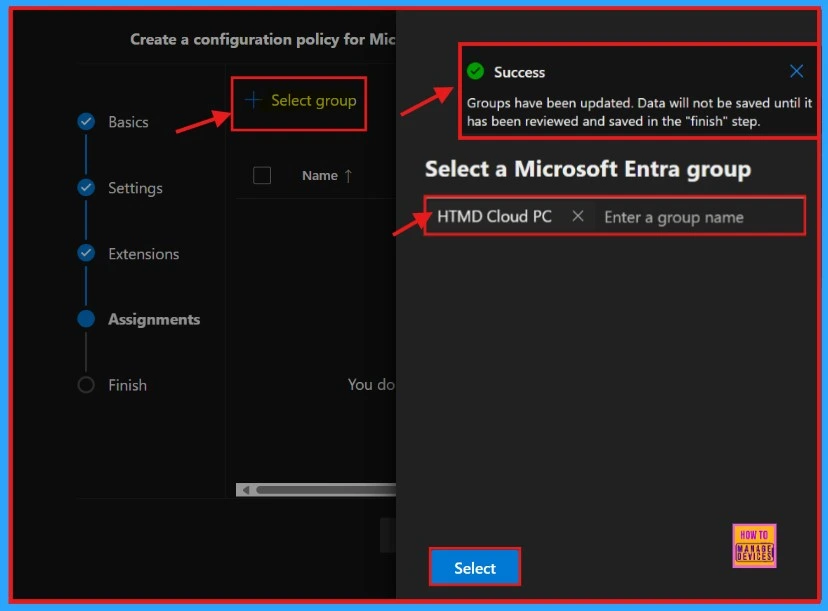Click the HTMD Cloud PC group tag
Image resolution: width=828 pixels, height=611 pixels.
tap(494, 217)
